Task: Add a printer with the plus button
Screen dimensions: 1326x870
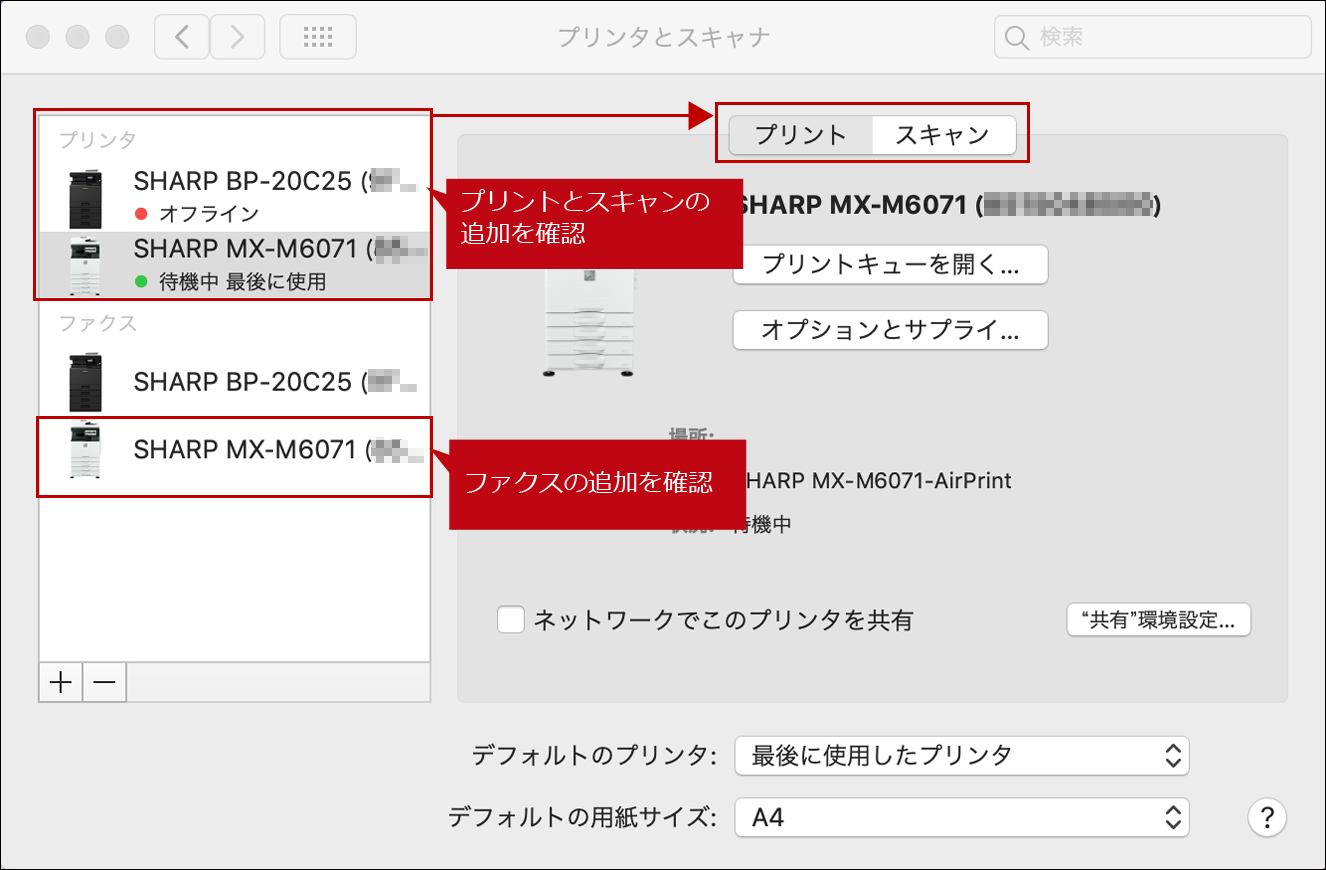Action: coord(61,682)
